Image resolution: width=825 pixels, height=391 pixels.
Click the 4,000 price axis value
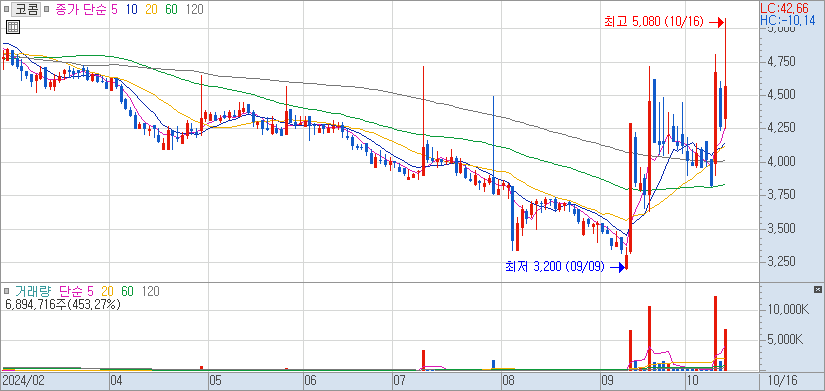[781, 162]
